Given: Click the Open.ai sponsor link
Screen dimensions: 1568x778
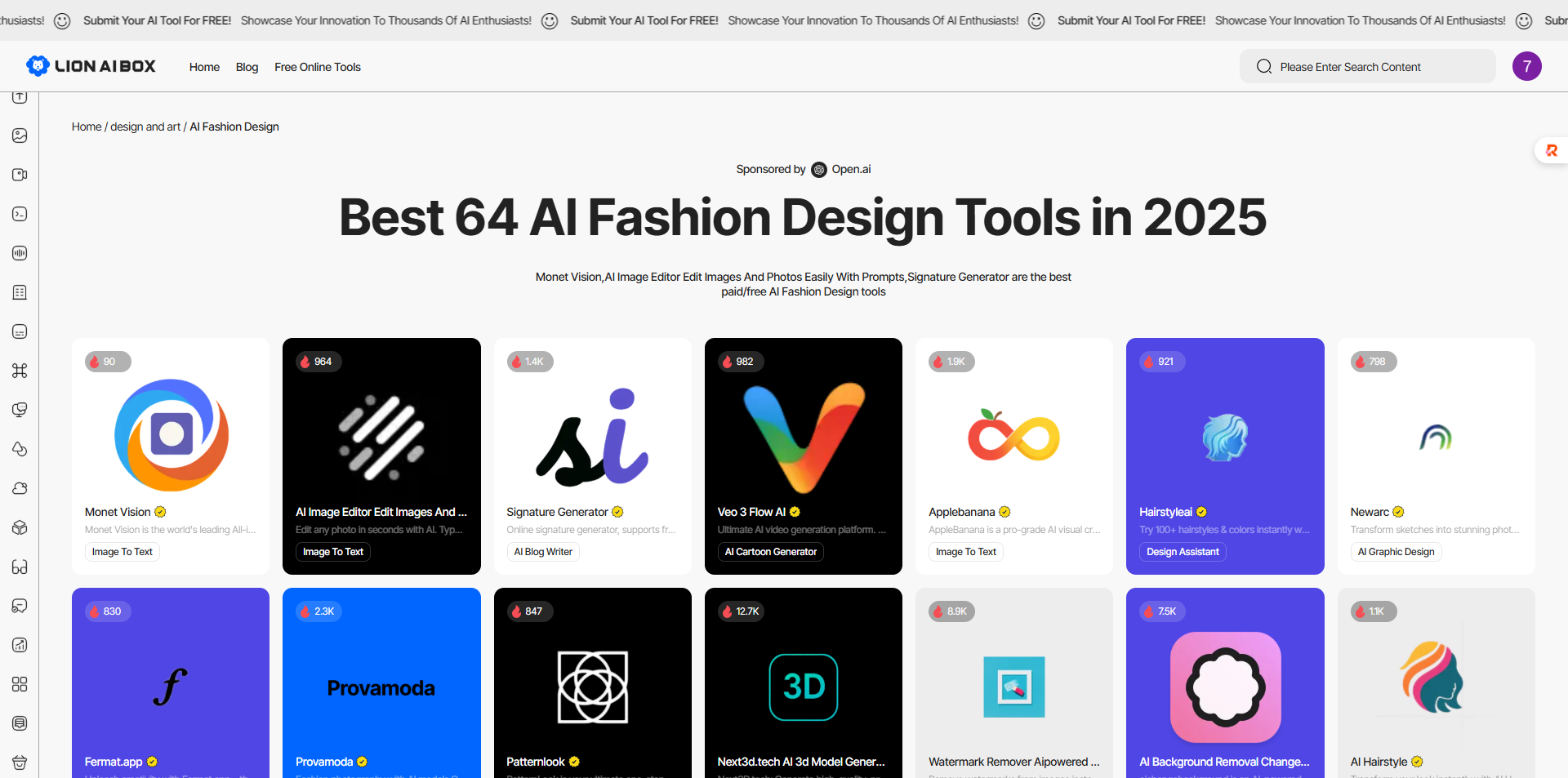Looking at the screenshot, I should (851, 169).
